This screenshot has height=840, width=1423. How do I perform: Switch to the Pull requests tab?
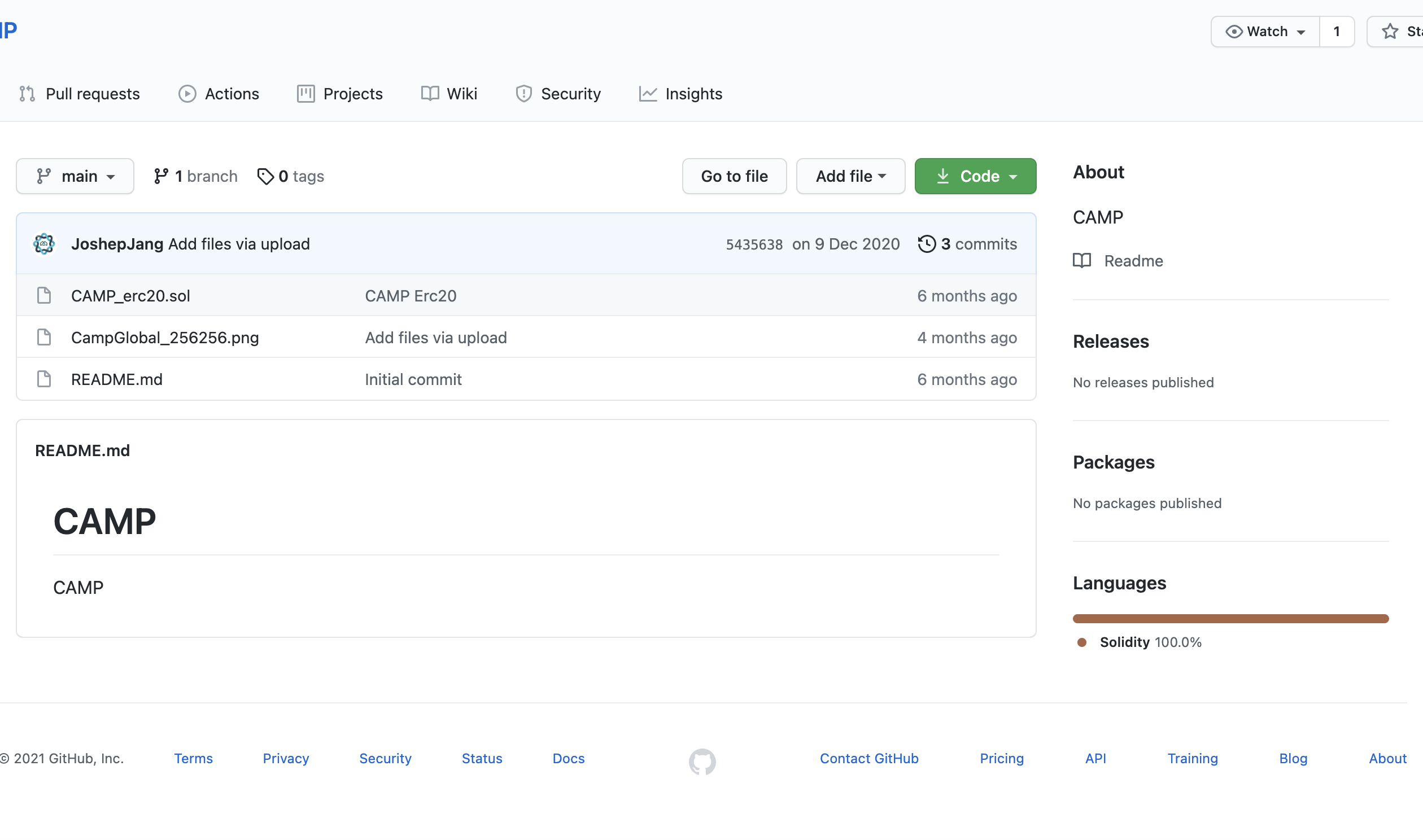(x=80, y=94)
